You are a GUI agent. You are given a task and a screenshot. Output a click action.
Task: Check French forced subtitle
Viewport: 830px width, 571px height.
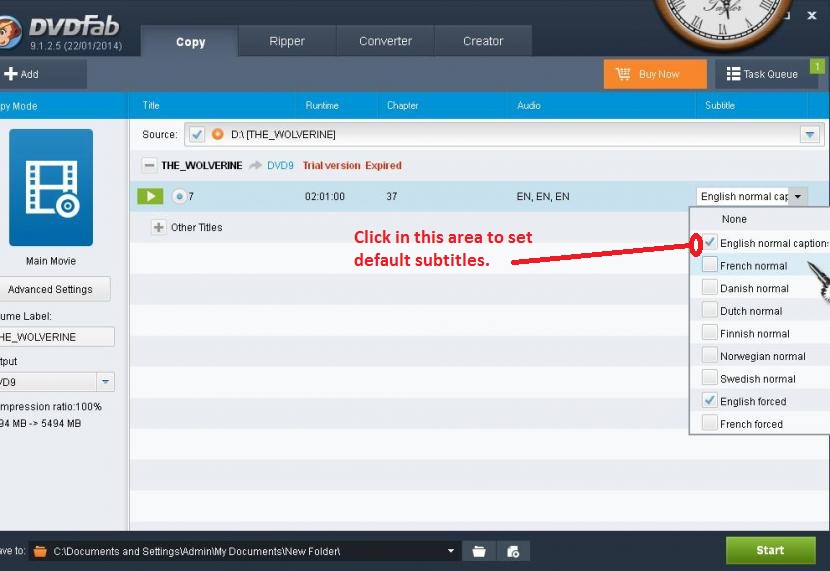(x=709, y=423)
